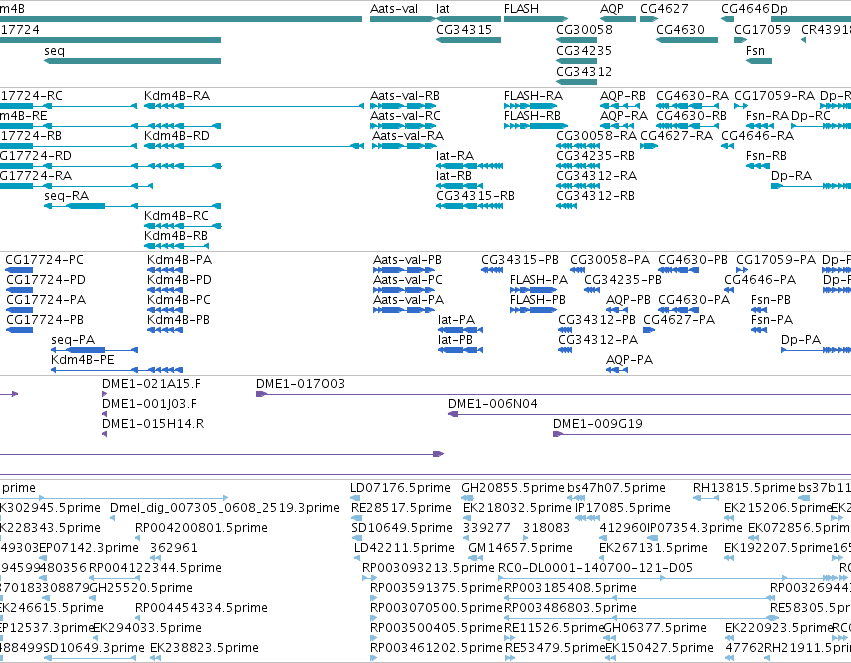This screenshot has width=851, height=663.
Task: Select transcript CG34312-RA
Action: point(596,176)
